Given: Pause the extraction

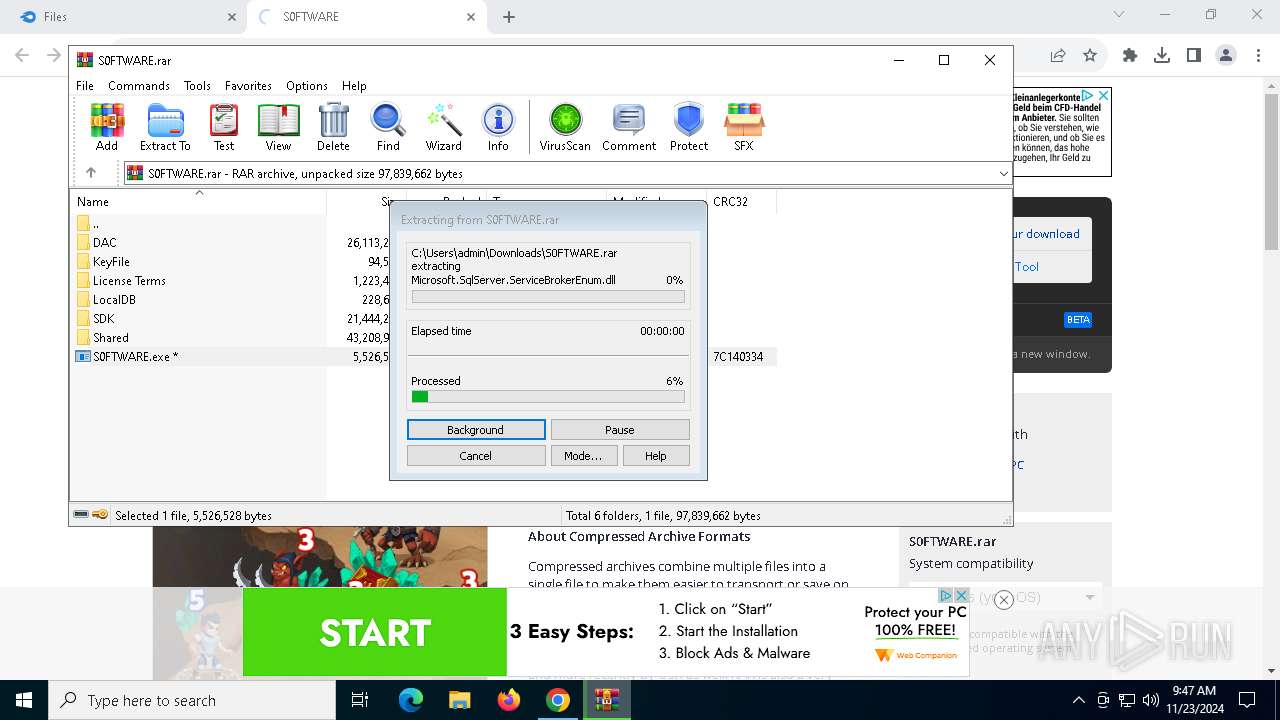Looking at the screenshot, I should tap(620, 430).
